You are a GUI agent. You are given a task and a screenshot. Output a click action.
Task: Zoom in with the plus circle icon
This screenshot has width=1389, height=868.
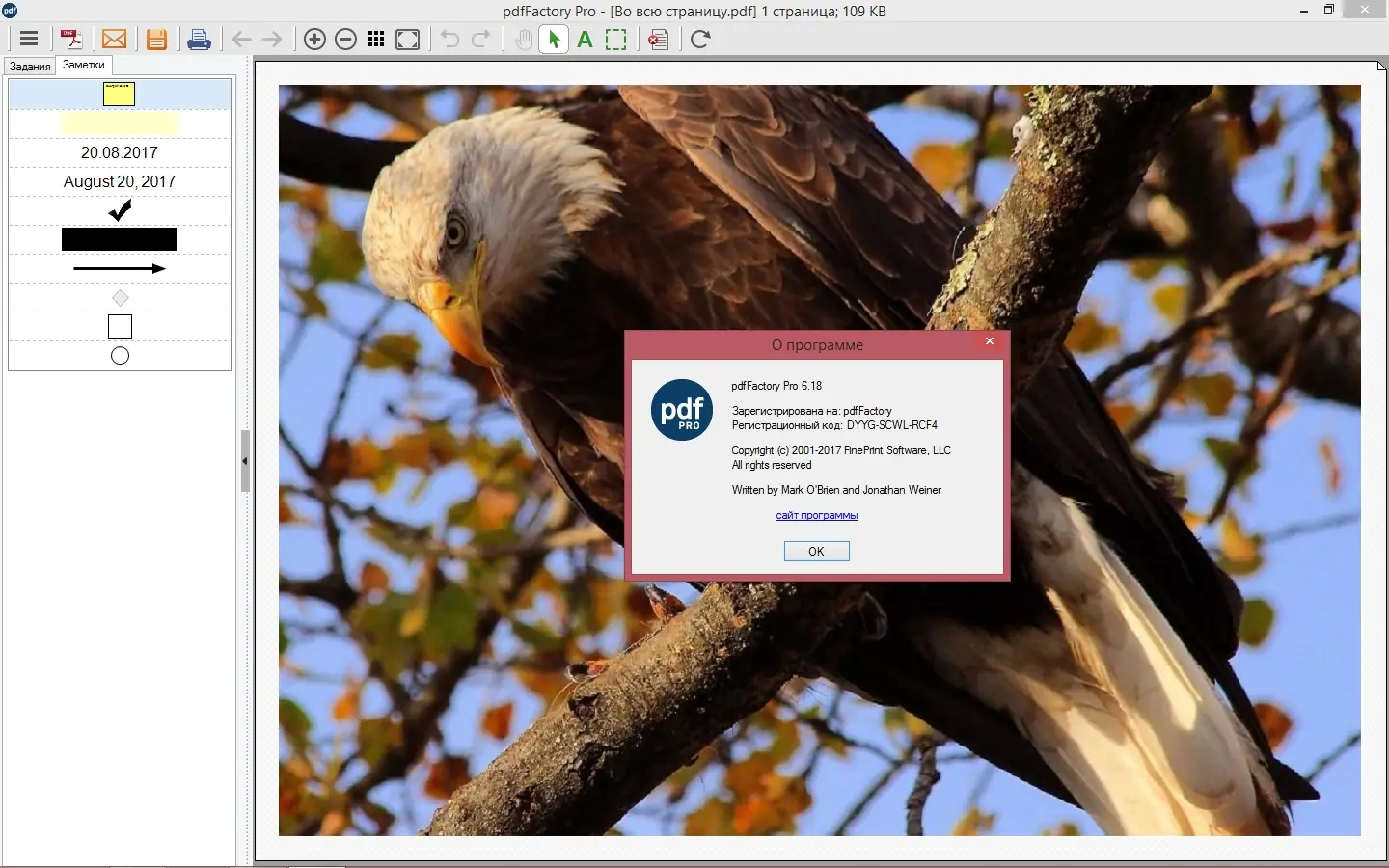point(314,40)
